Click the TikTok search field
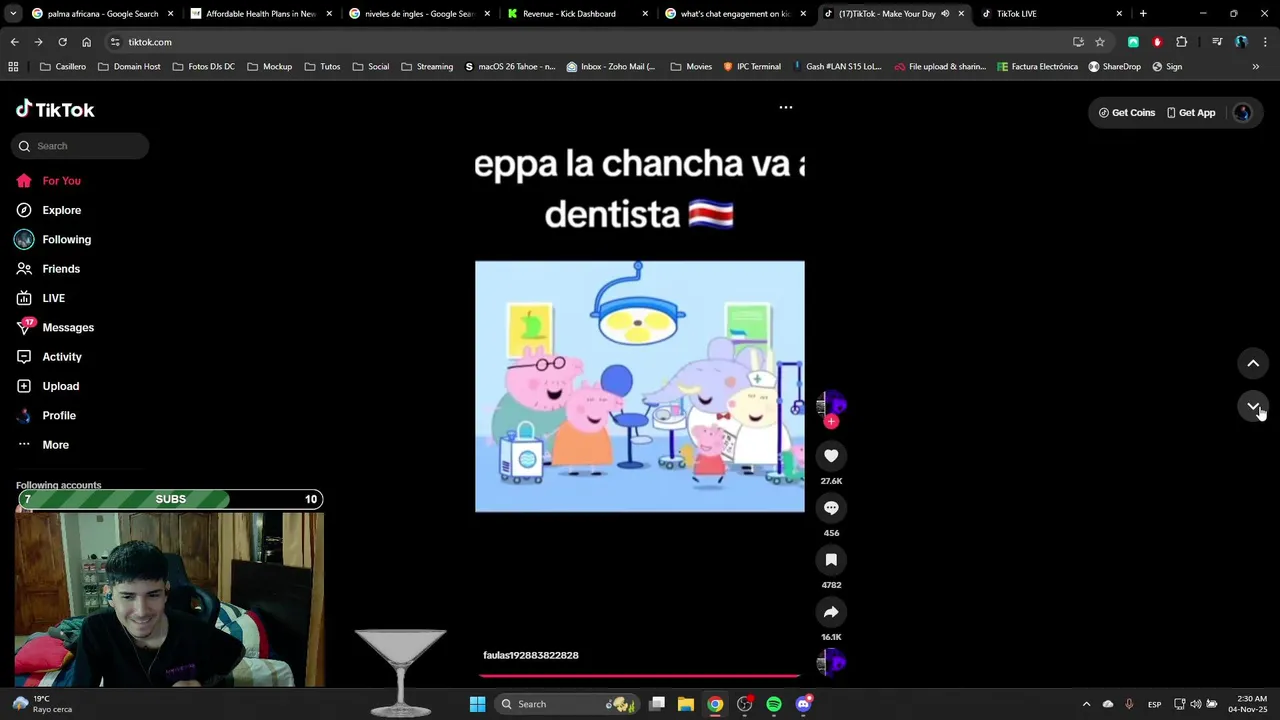This screenshot has height=720, width=1280. tap(80, 146)
